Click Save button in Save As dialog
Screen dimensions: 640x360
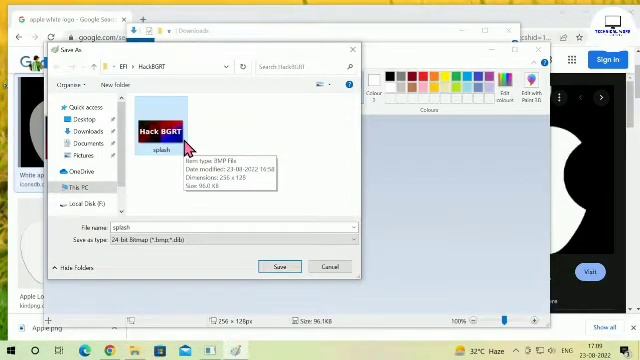point(280,267)
